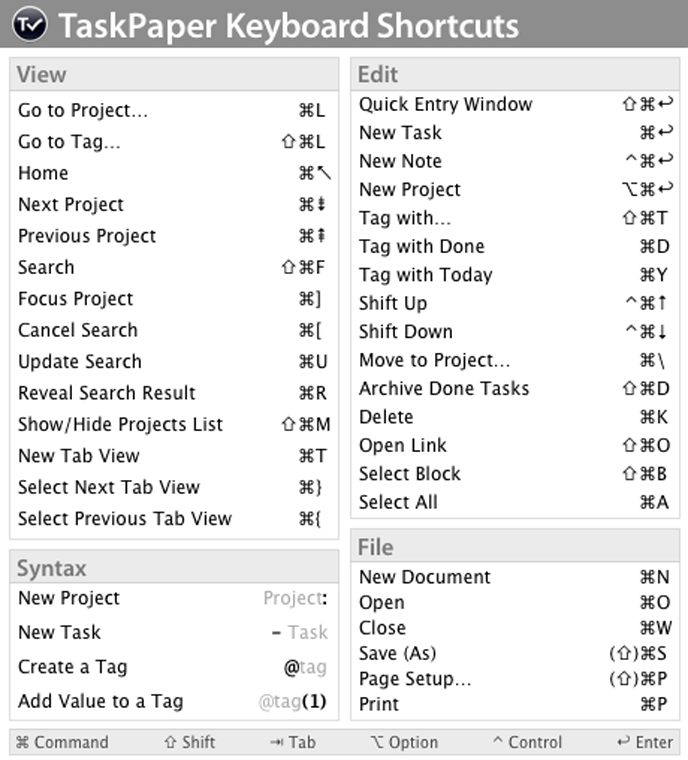Click the Show/Hide Projects List row

(120, 424)
